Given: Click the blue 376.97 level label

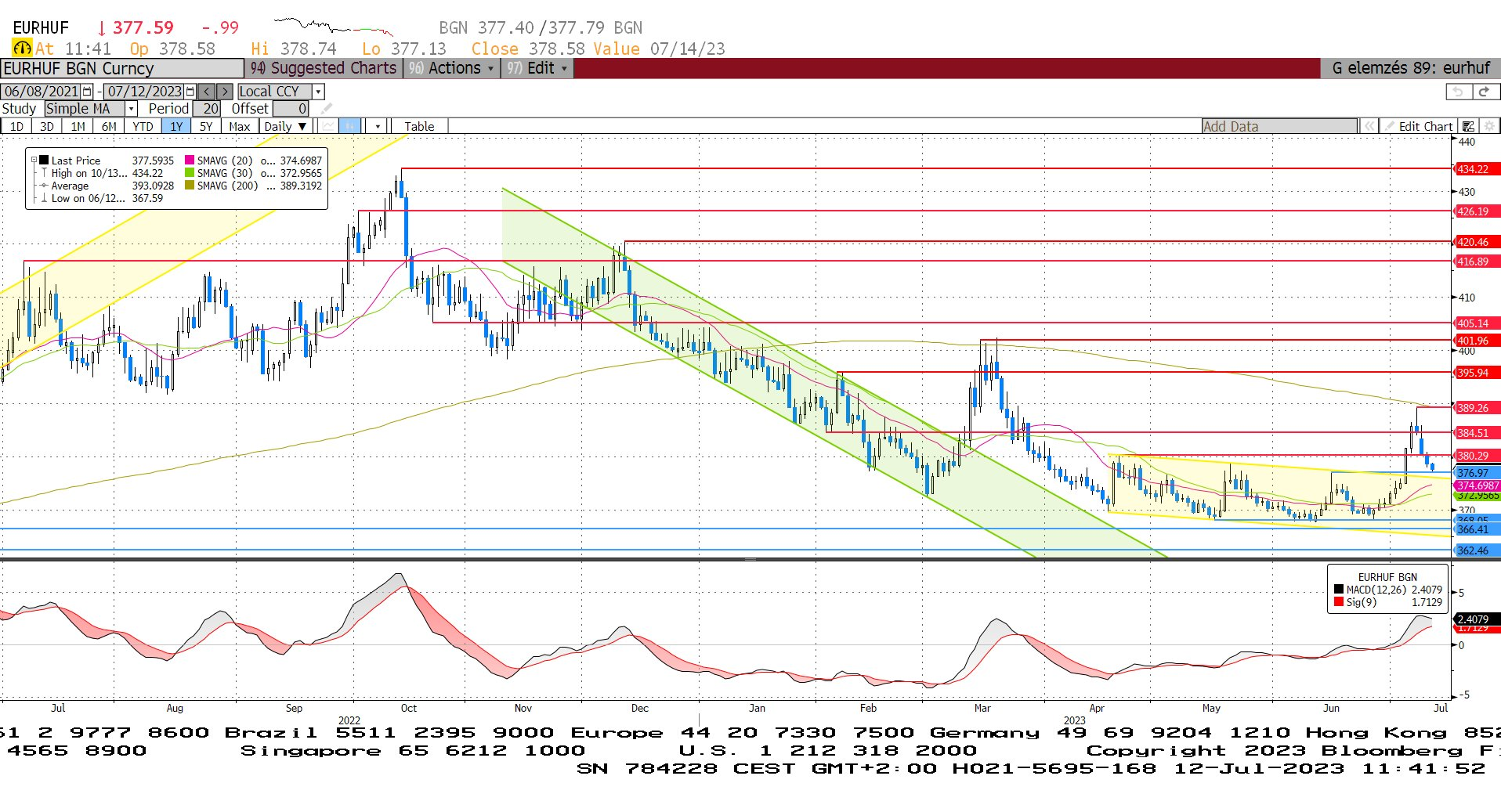Looking at the screenshot, I should [x=1477, y=473].
